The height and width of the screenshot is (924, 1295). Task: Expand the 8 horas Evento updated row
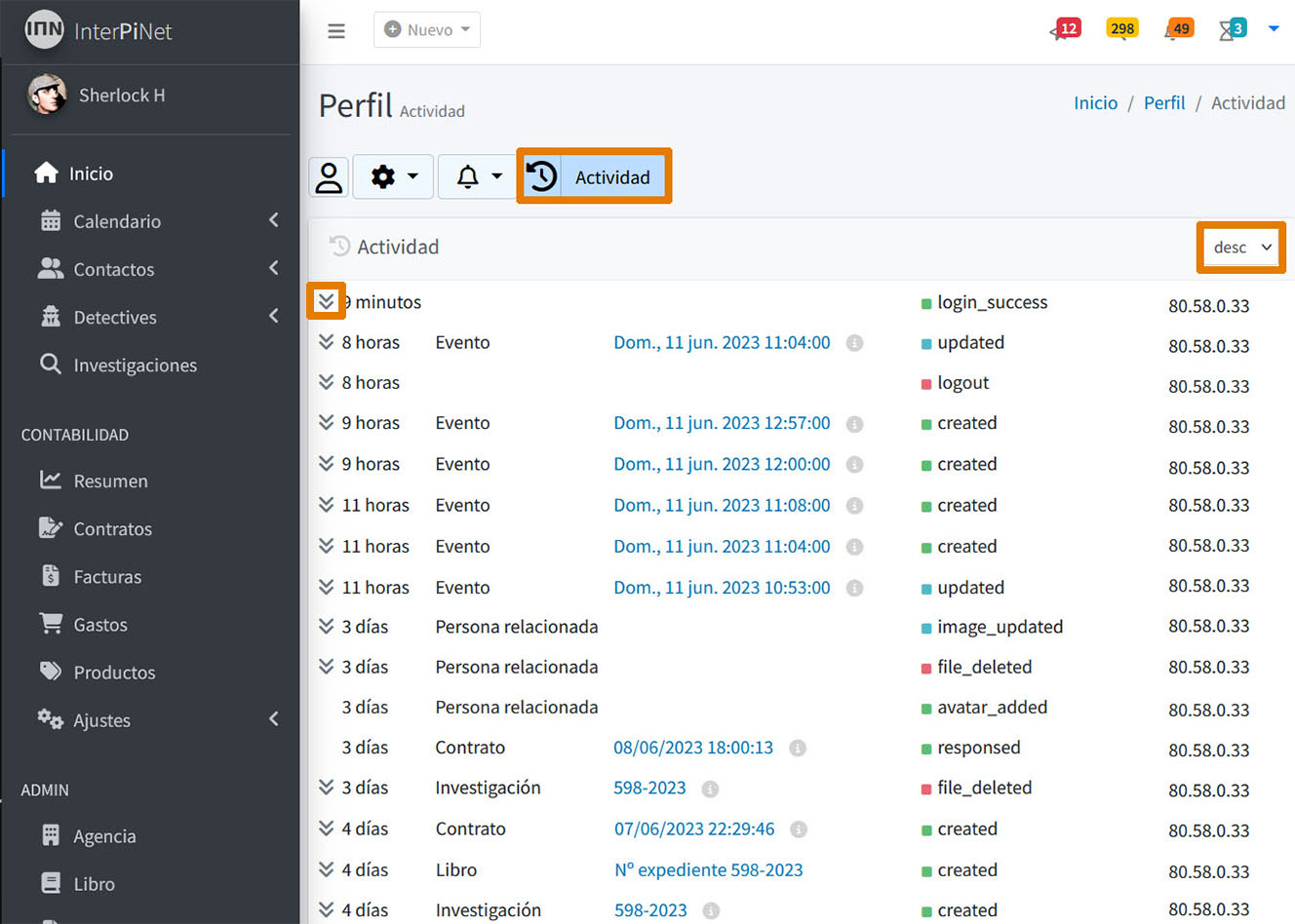tap(327, 341)
